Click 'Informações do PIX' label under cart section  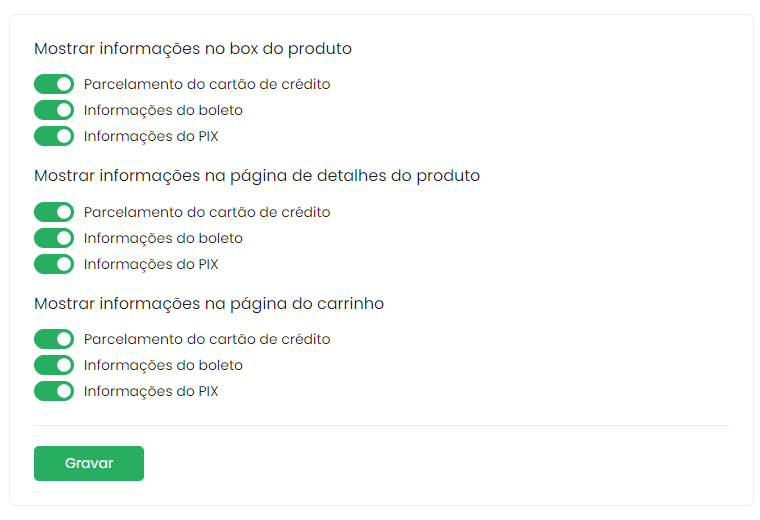click(151, 391)
